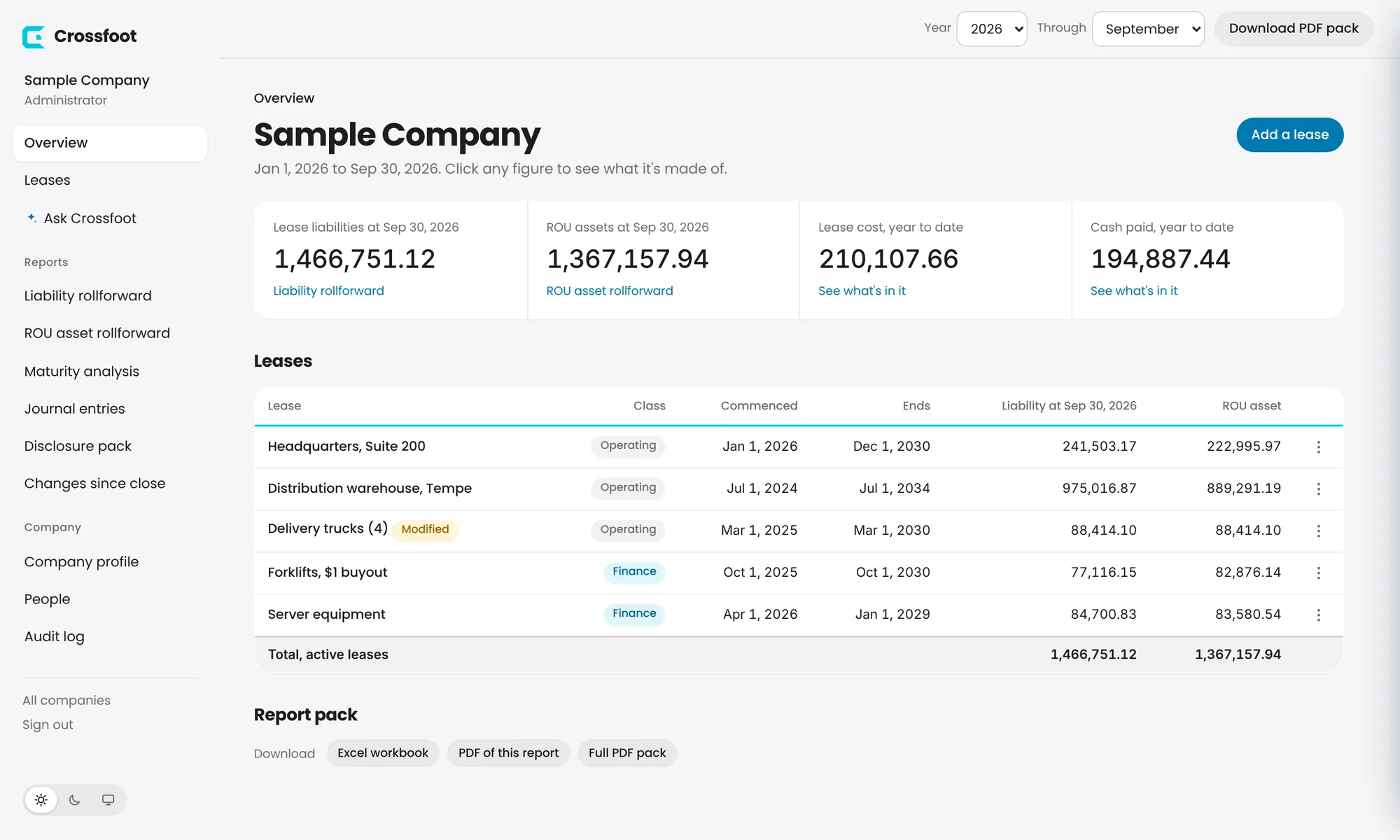1400x840 pixels.
Task: Click the Finance badge on Server equipment row
Action: pyautogui.click(x=634, y=614)
